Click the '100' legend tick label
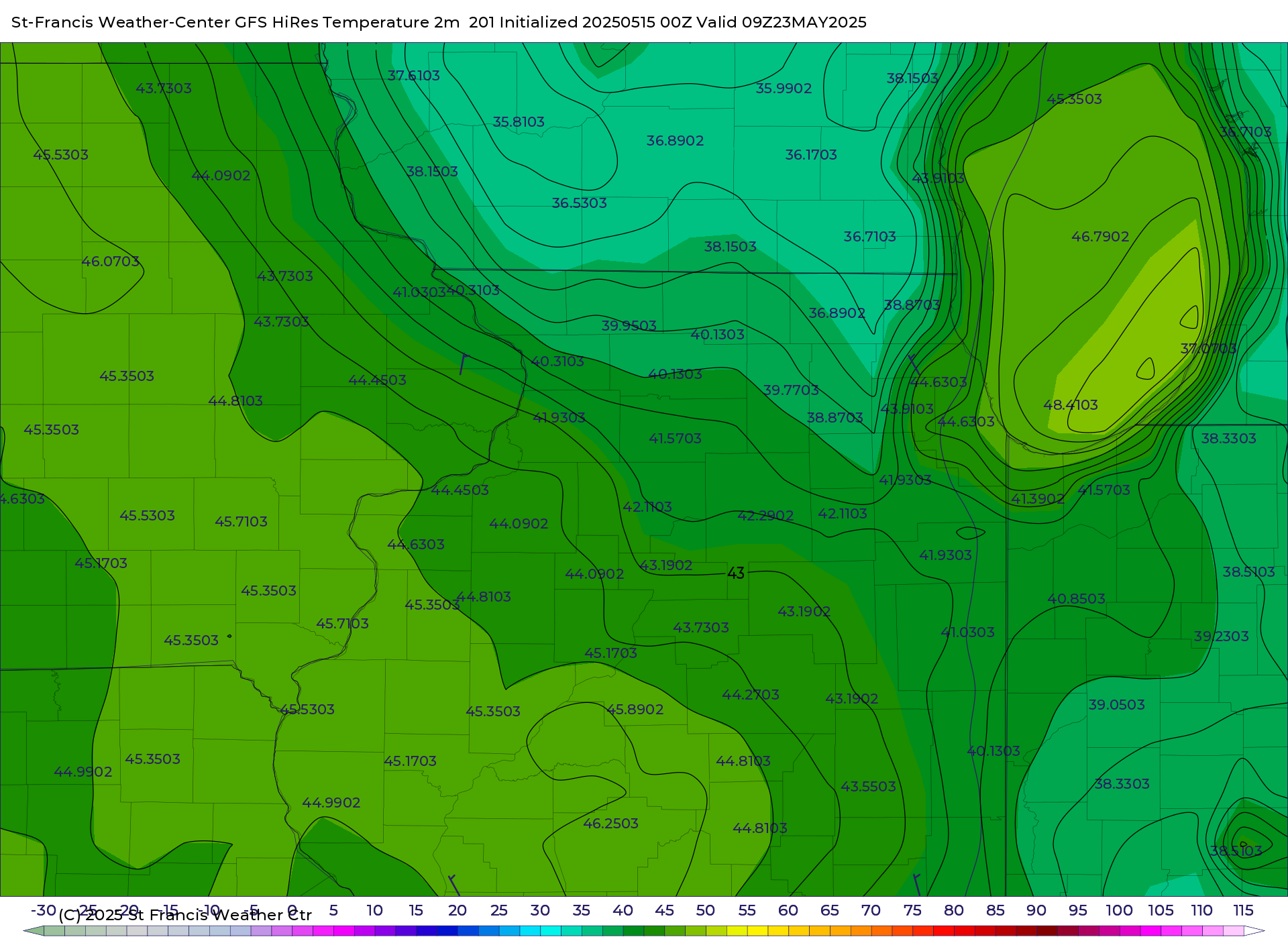The height and width of the screenshot is (939, 1288). point(1120,911)
